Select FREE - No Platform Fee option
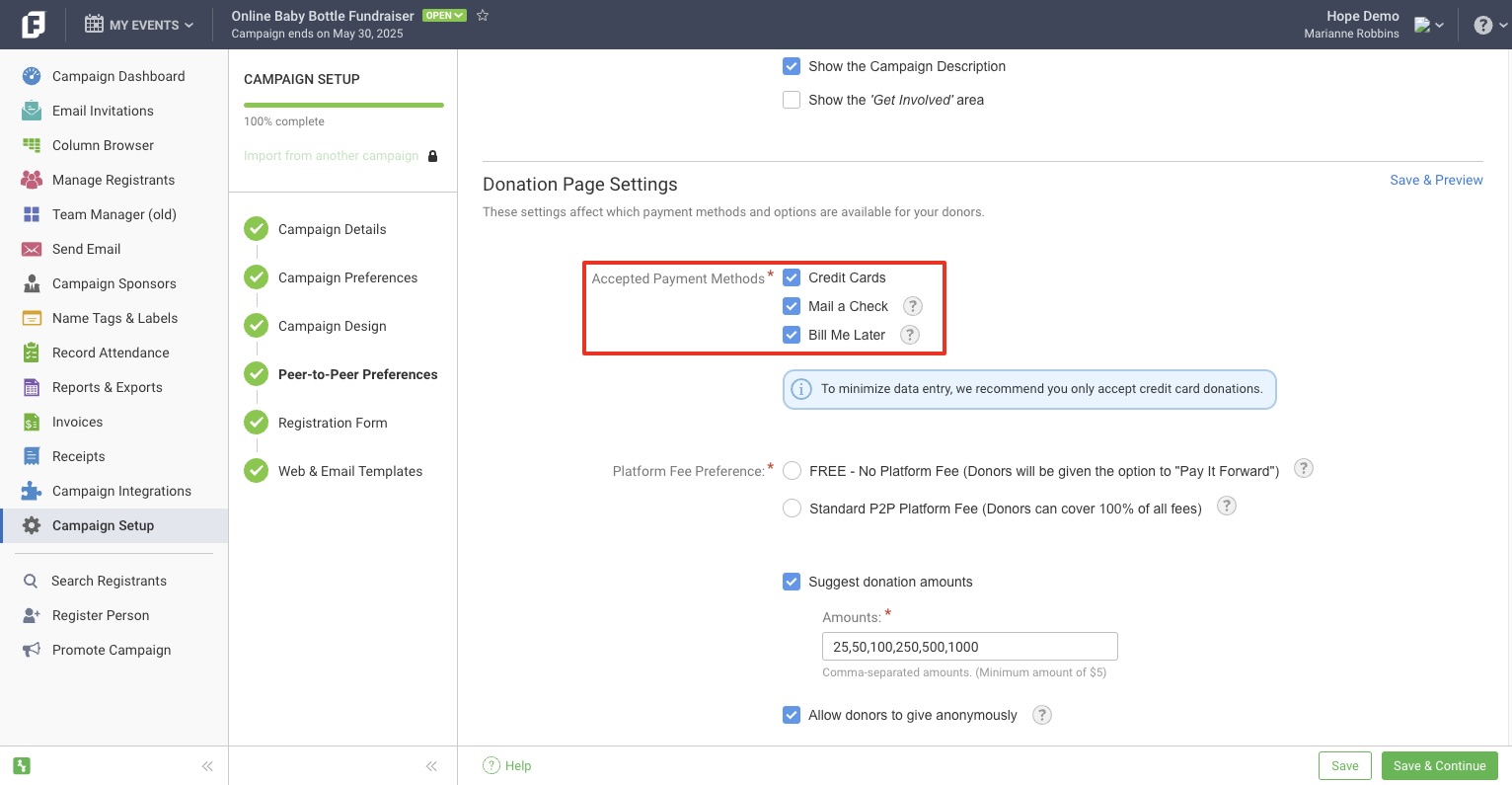 792,471
